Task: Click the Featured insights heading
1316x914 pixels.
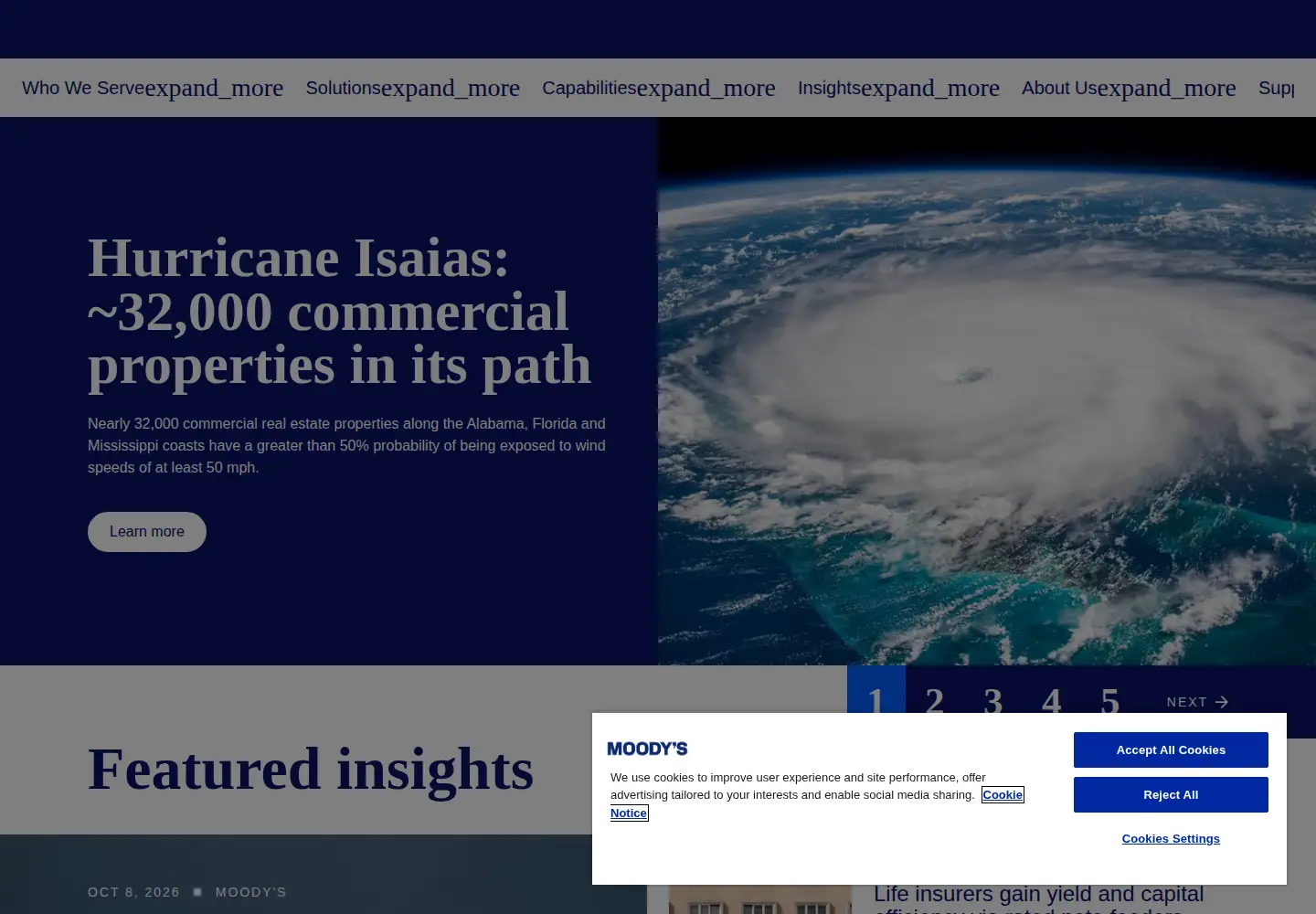Action: point(311,769)
